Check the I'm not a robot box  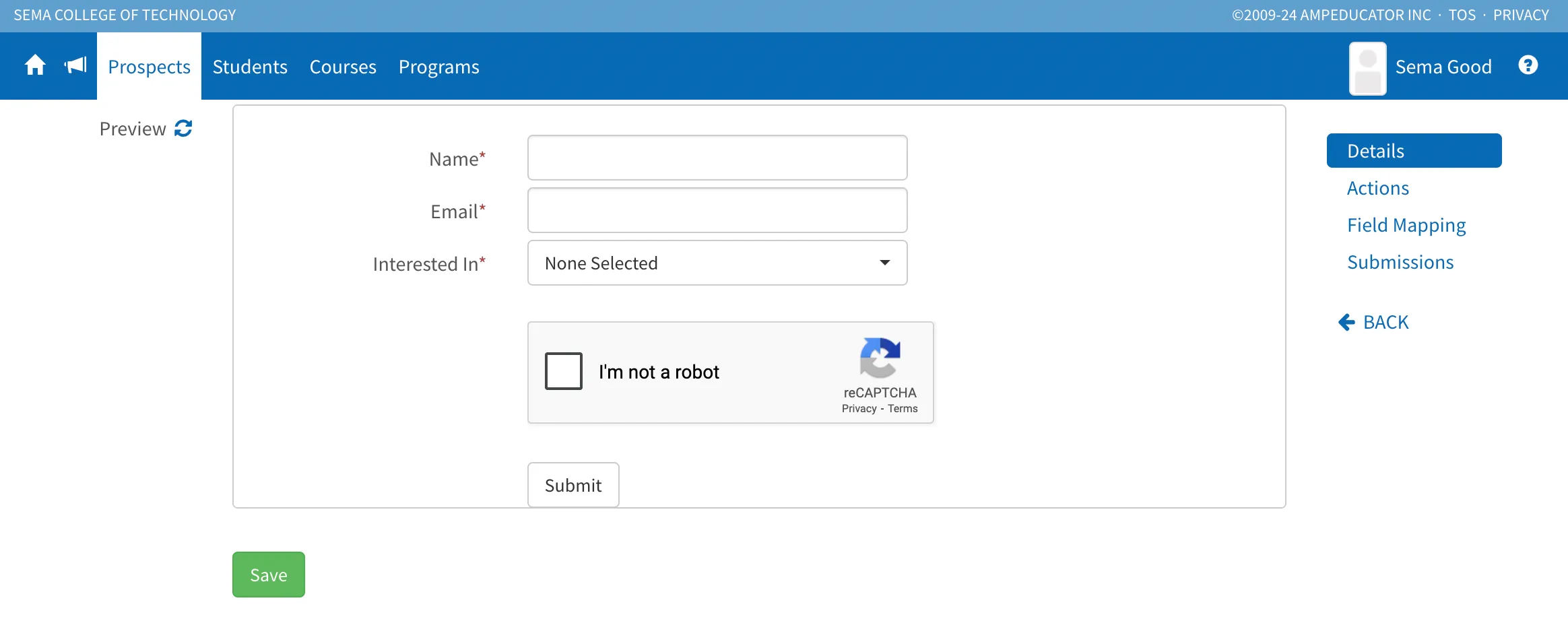point(564,371)
